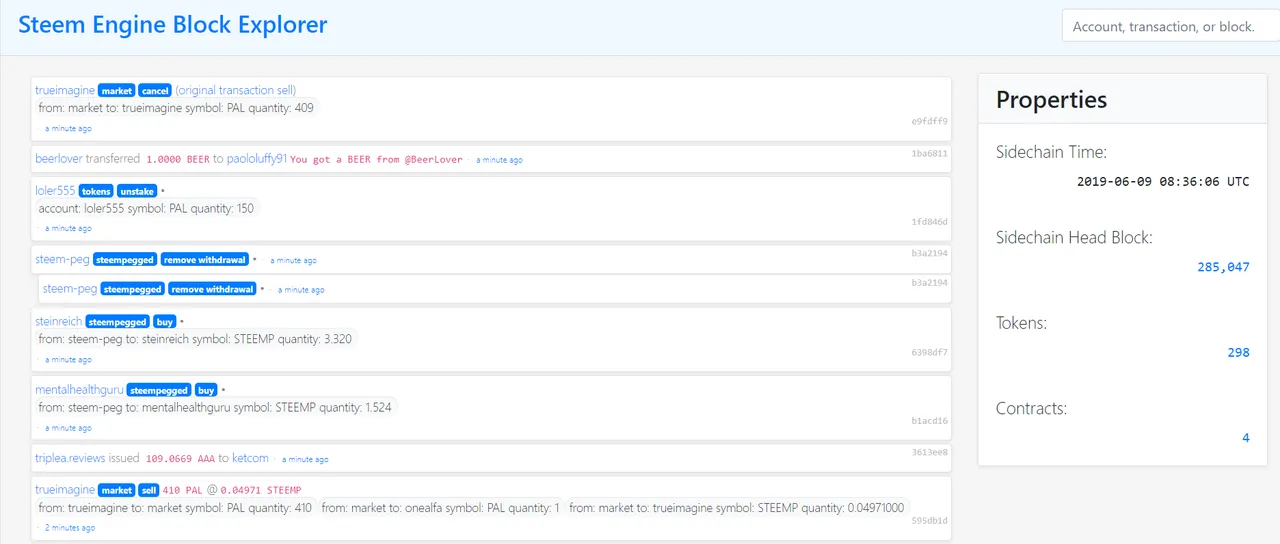
Task: Open mentalhealthguru account link
Action: (79, 389)
